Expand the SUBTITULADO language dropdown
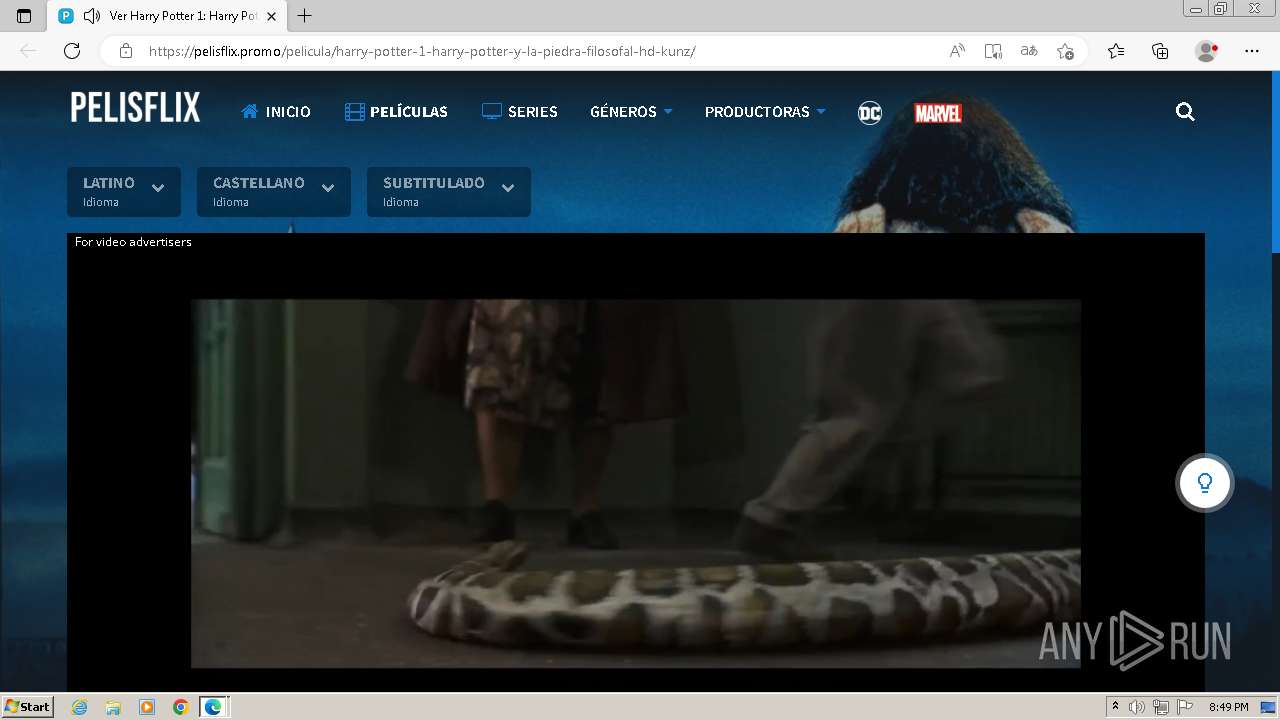This screenshot has height=720, width=1280. (x=449, y=192)
